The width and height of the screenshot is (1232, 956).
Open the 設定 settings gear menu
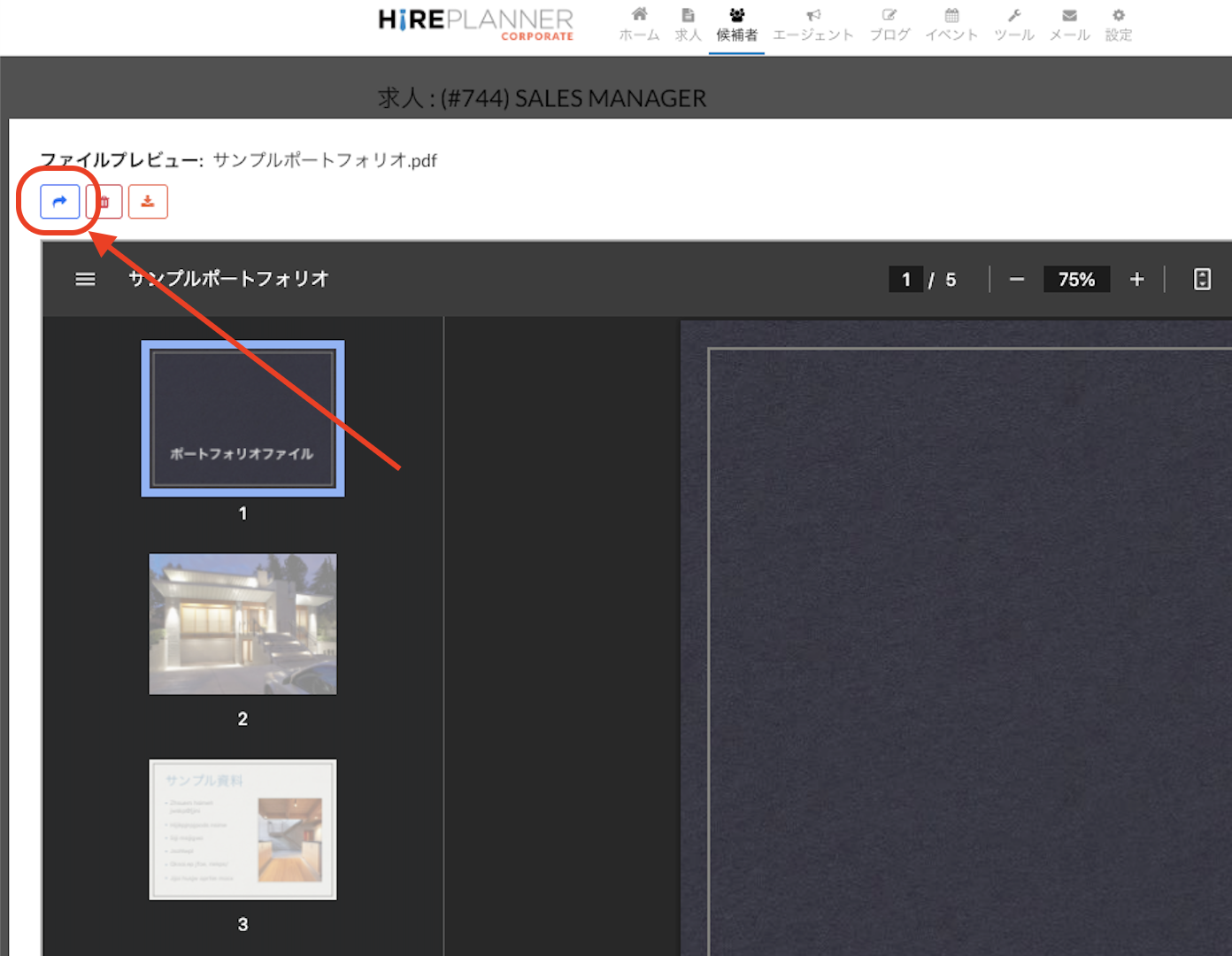1118,25
